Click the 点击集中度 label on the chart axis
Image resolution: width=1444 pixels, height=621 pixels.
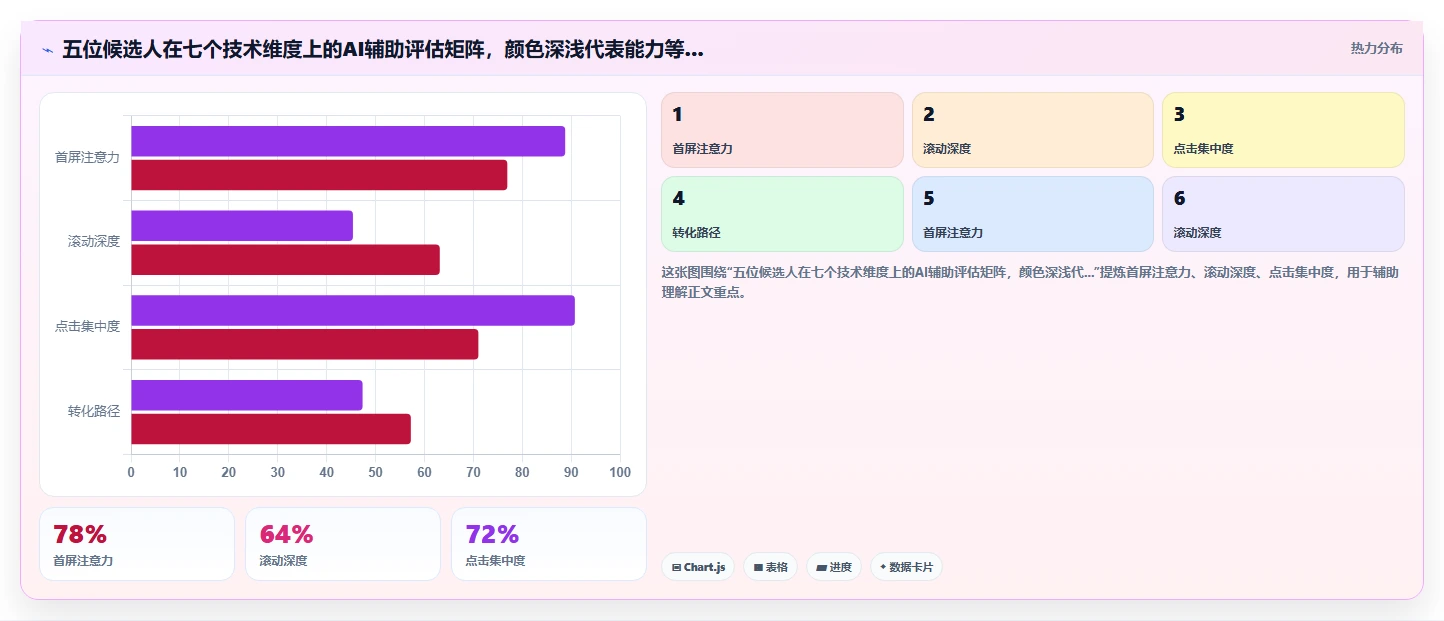click(x=87, y=326)
